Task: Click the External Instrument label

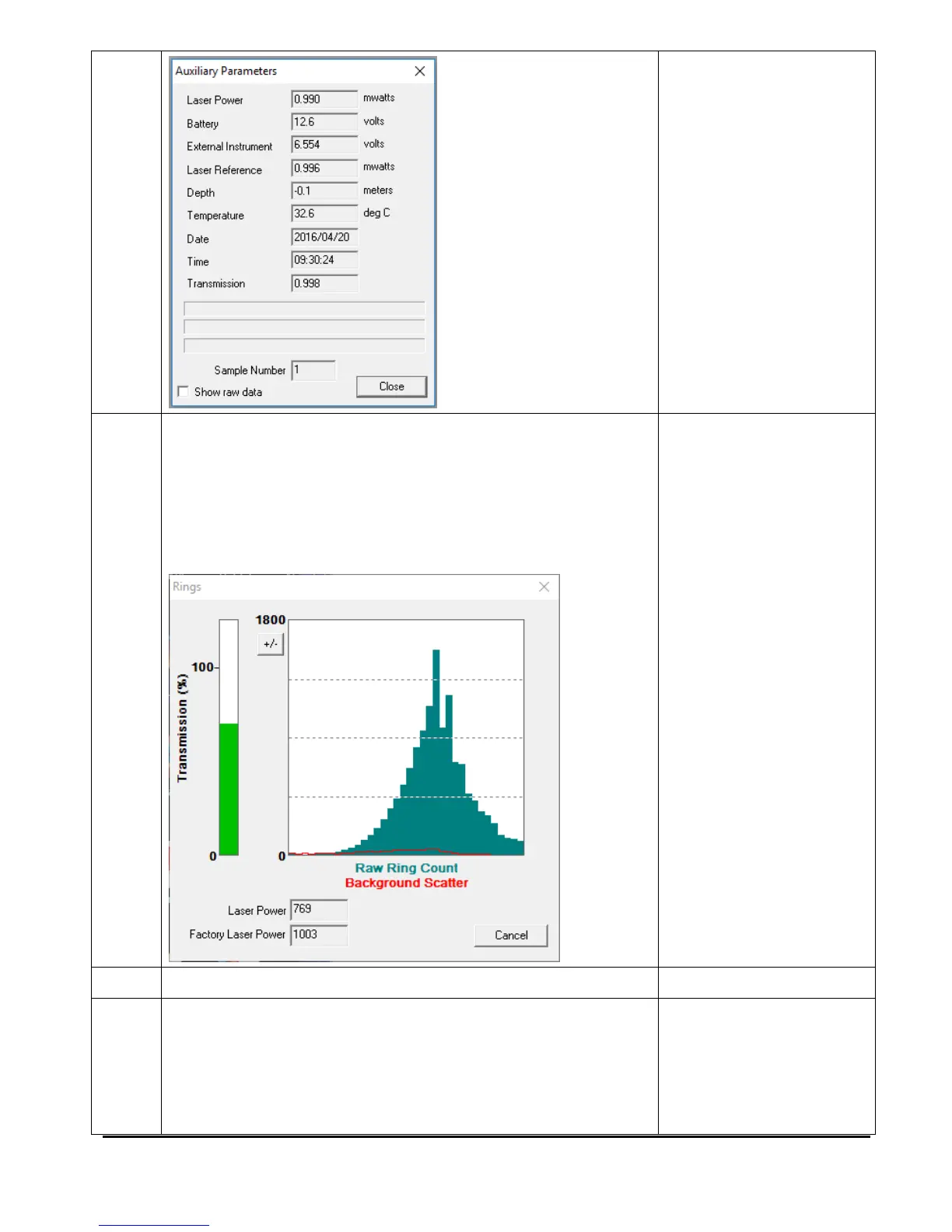Action: [x=229, y=146]
